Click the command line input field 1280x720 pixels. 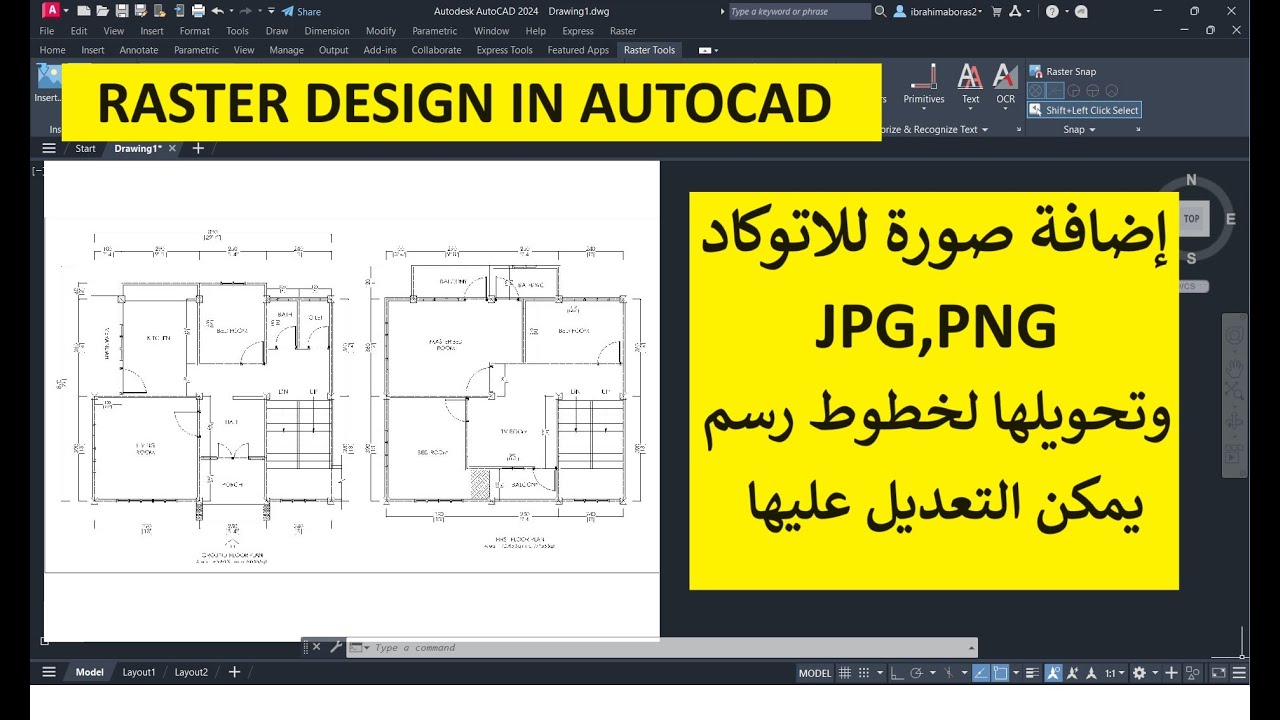(660, 648)
